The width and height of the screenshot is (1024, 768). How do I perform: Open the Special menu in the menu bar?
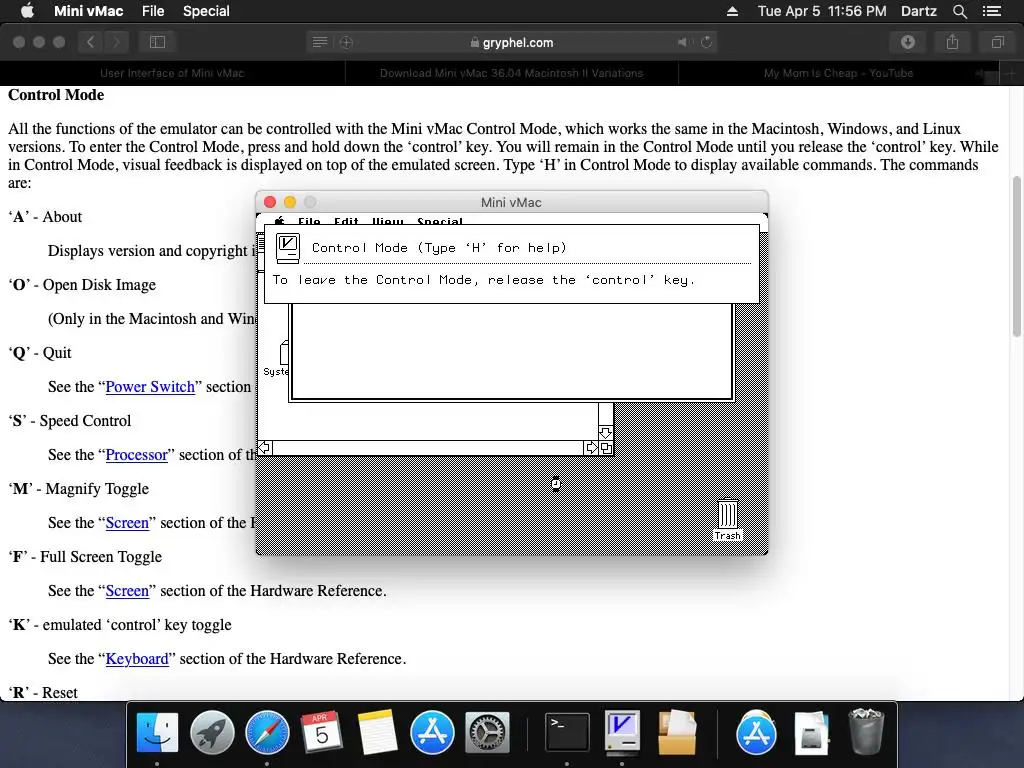click(x=206, y=11)
